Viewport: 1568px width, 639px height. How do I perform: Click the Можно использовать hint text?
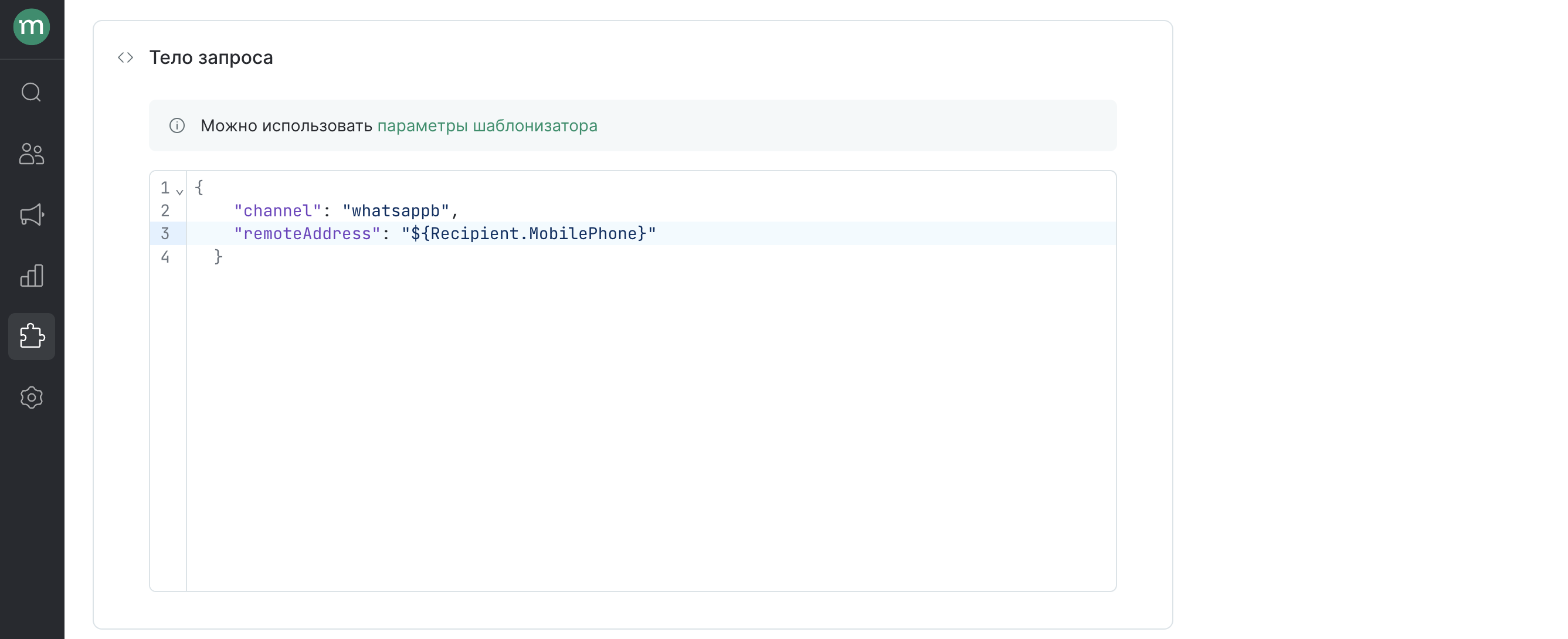tap(286, 125)
